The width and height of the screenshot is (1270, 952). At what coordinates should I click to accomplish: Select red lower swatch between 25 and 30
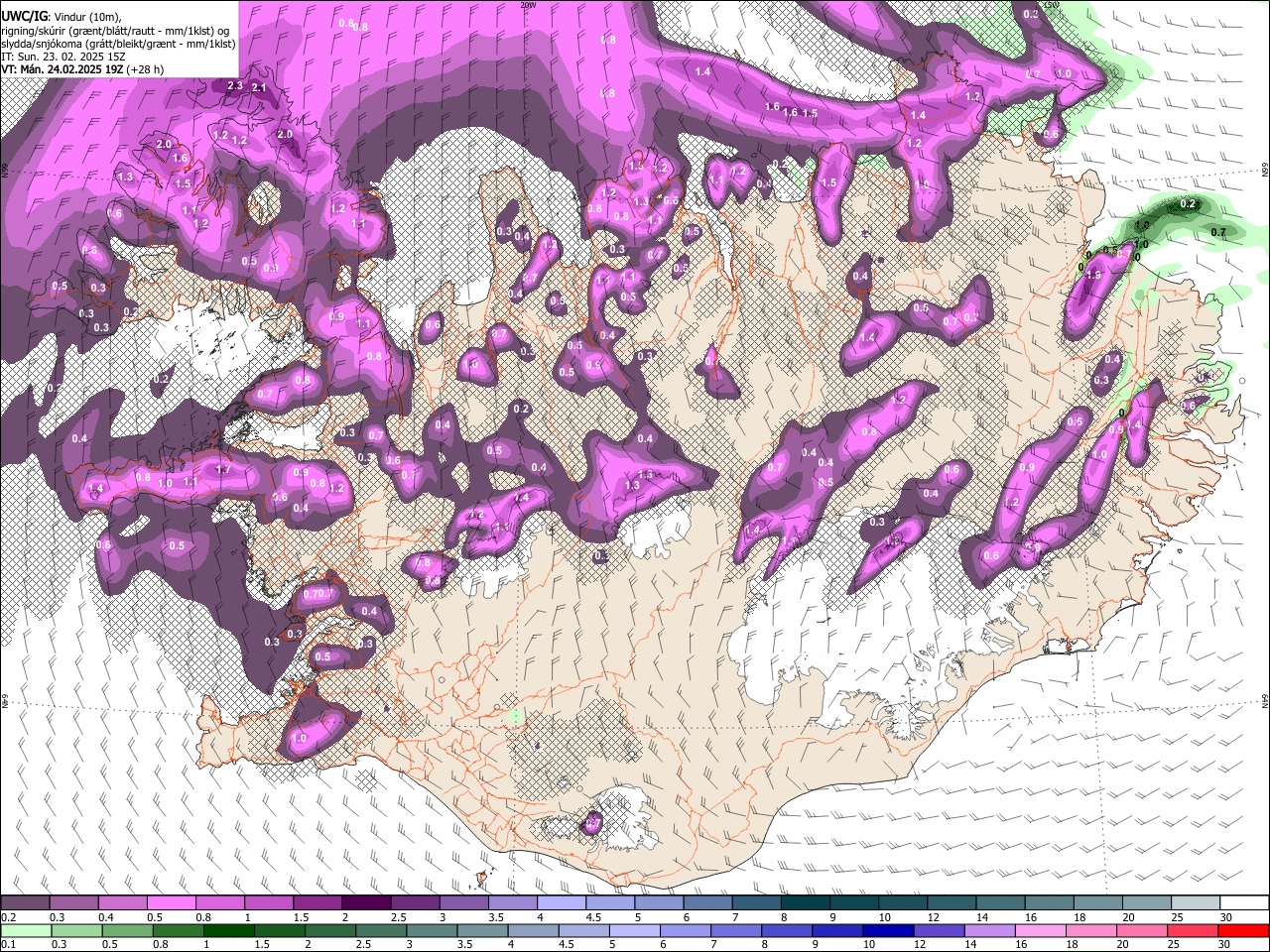[x=1194, y=931]
